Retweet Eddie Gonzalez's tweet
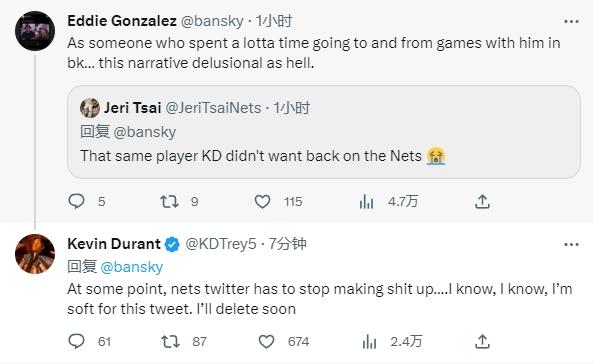The height and width of the screenshot is (364, 593). [x=169, y=201]
